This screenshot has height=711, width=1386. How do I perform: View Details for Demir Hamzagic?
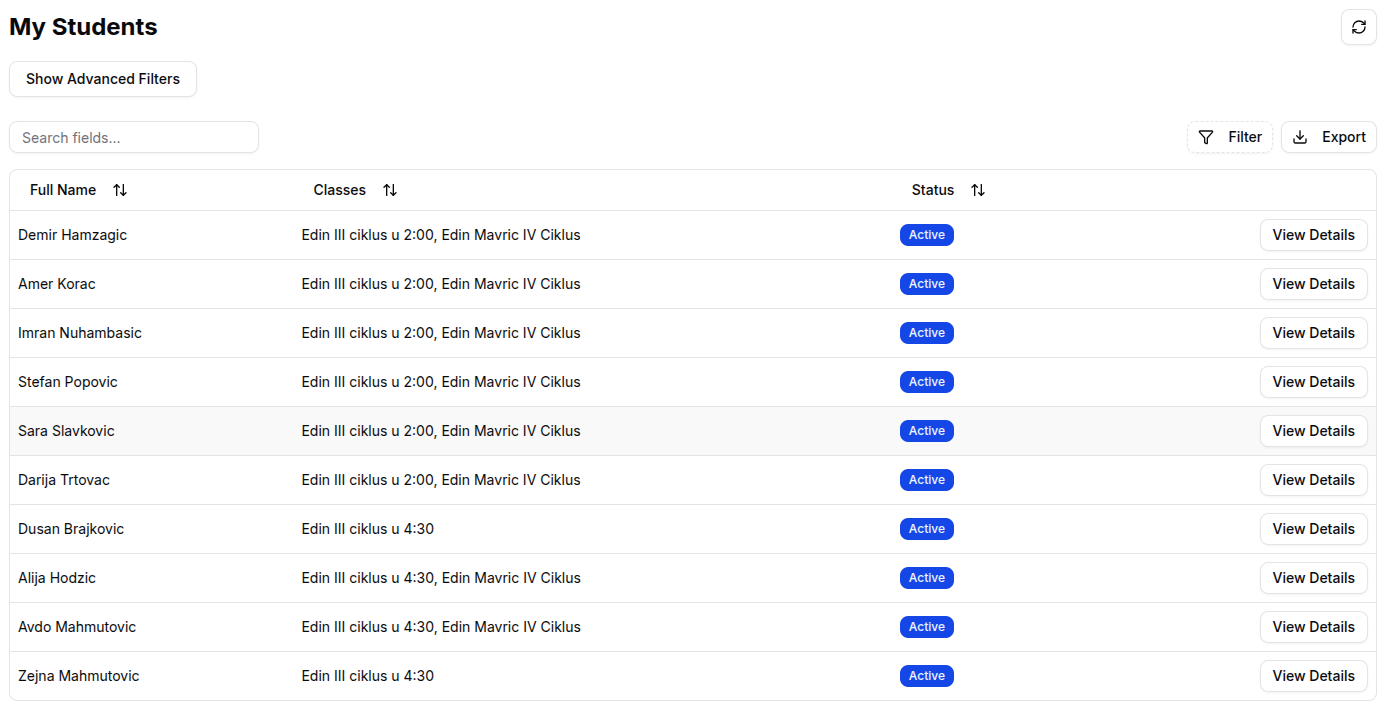pos(1313,235)
